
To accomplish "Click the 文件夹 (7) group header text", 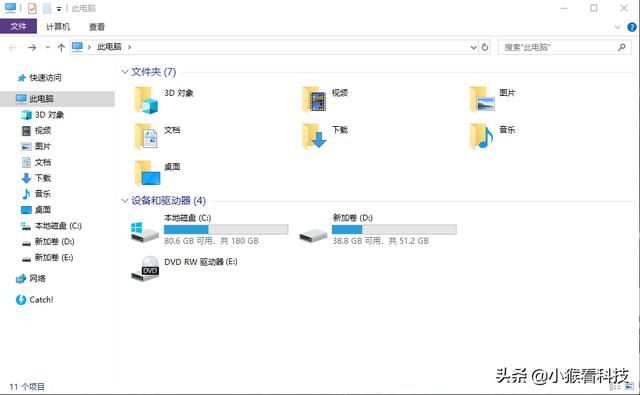I will [x=153, y=72].
